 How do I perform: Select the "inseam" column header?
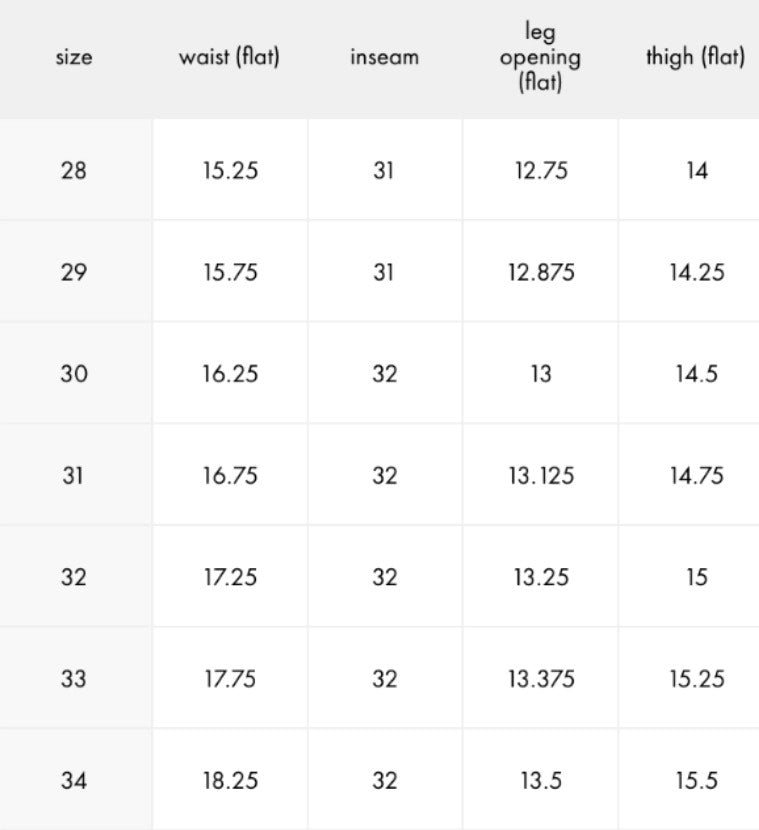(x=384, y=57)
